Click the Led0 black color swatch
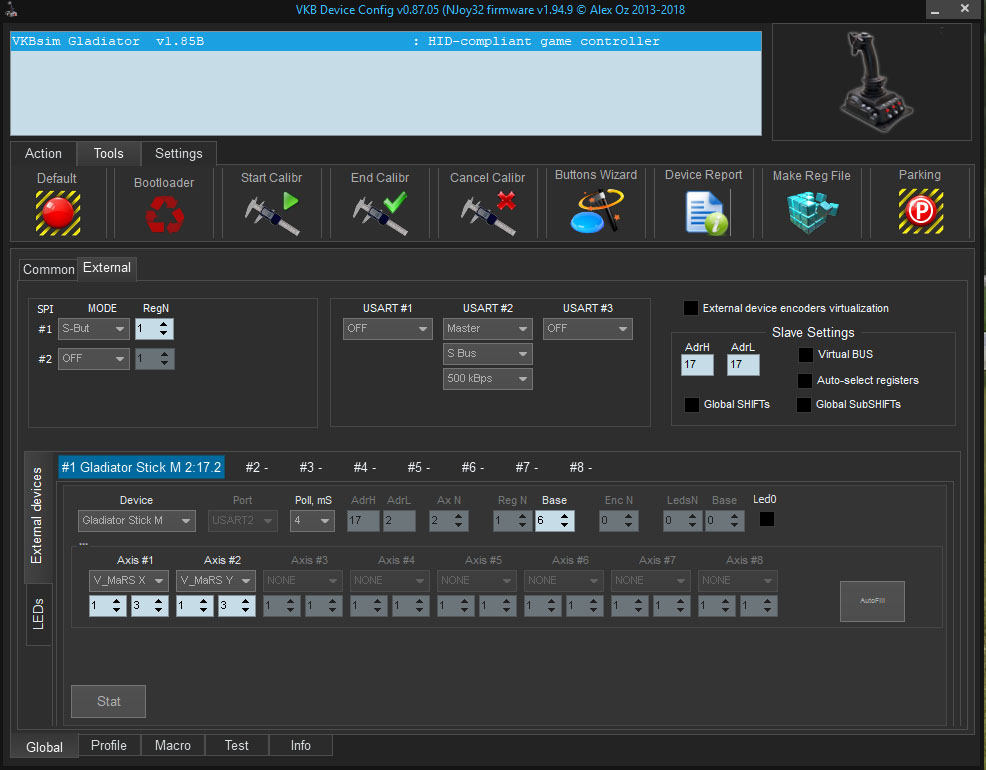 pos(767,519)
